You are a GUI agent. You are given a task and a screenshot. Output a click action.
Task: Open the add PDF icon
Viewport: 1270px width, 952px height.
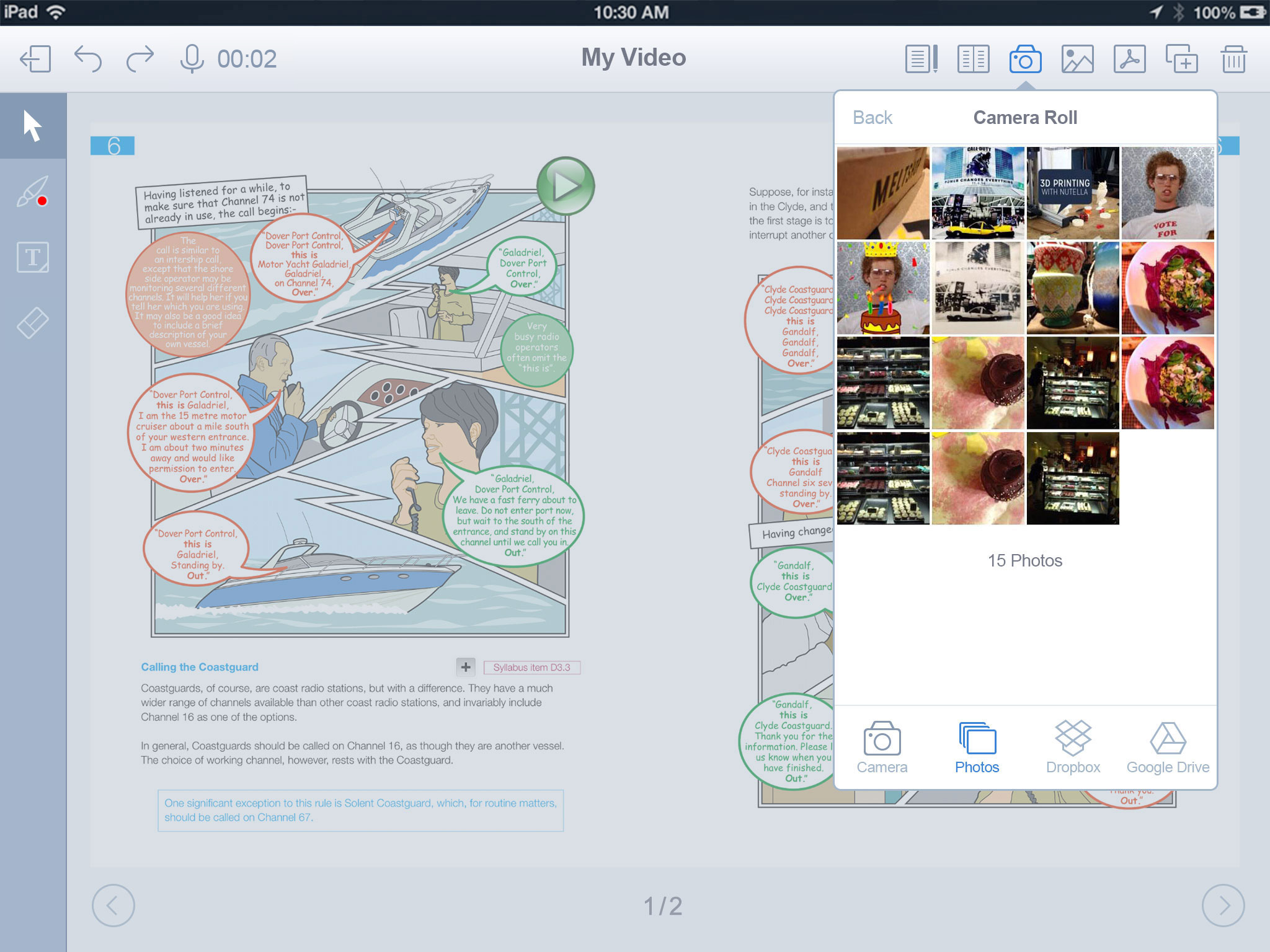[x=1129, y=59]
